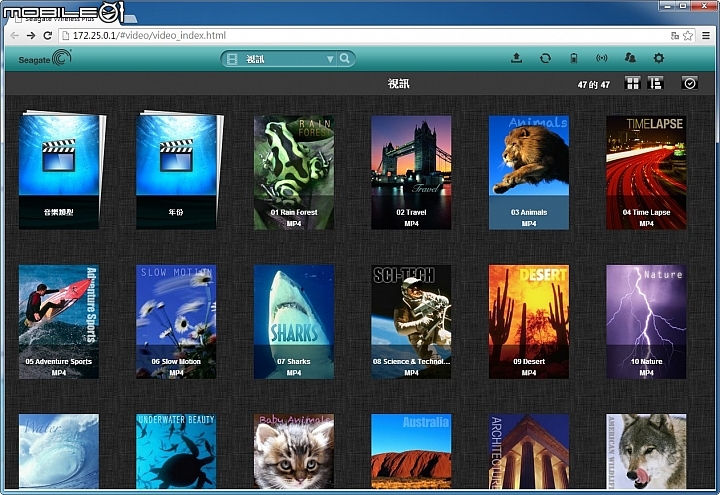
Task: Open the 01 Rain Forest video
Action: 294,172
